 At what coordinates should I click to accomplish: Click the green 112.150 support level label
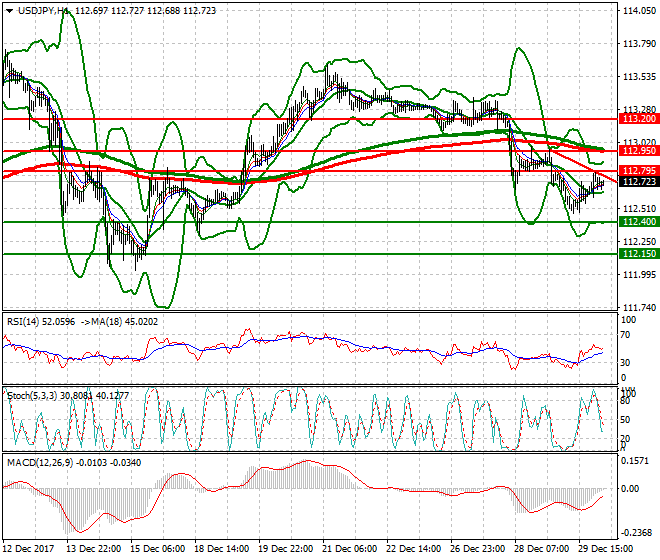click(x=639, y=254)
